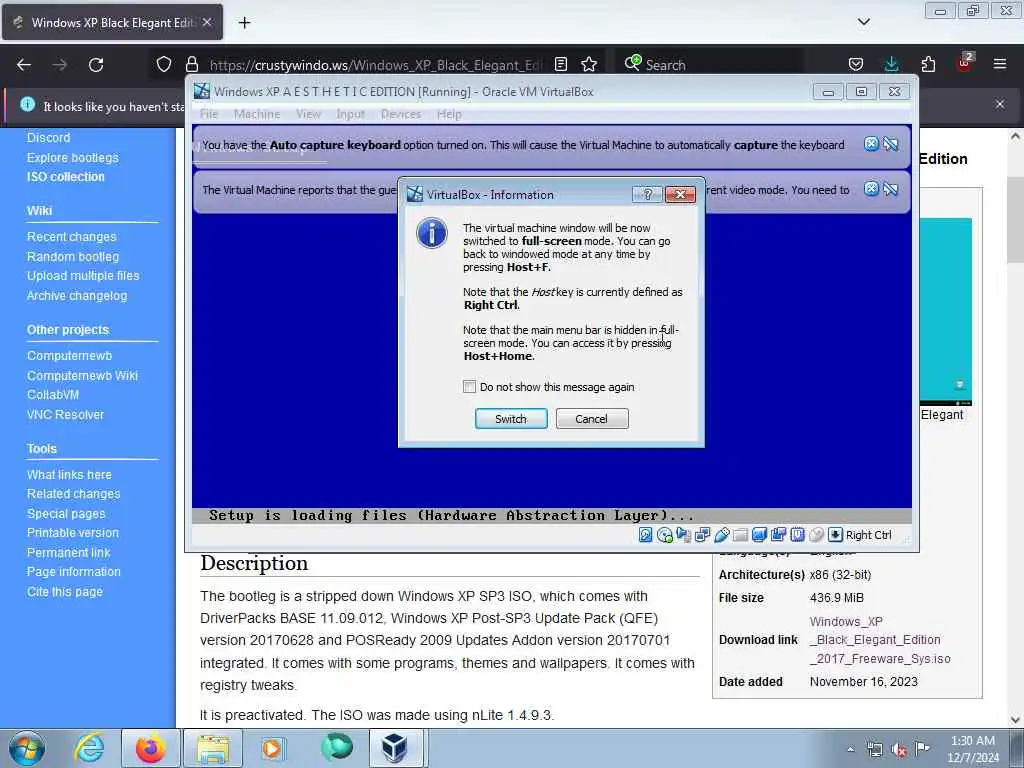The image size is (1024, 768).
Task: Open the Action Center flag icon
Action: click(x=922, y=748)
